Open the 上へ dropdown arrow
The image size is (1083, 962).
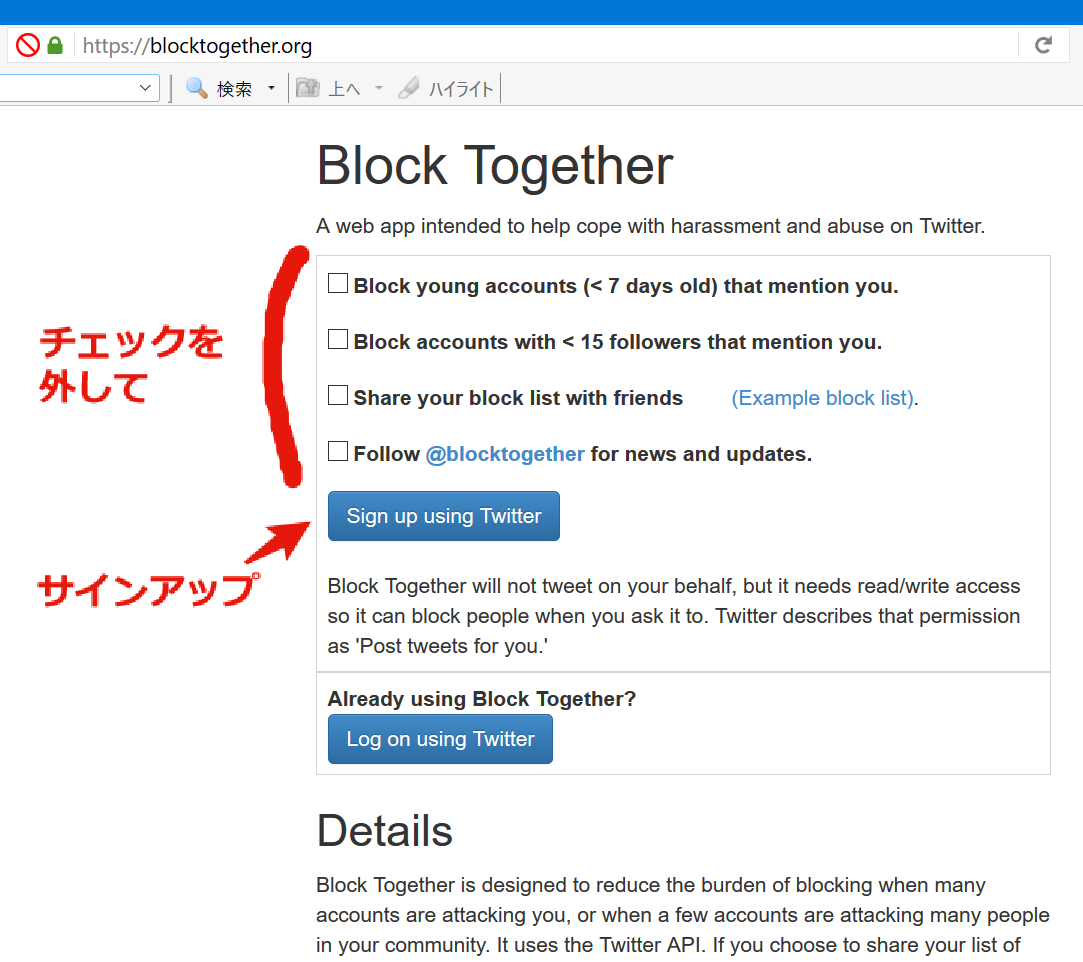[378, 88]
